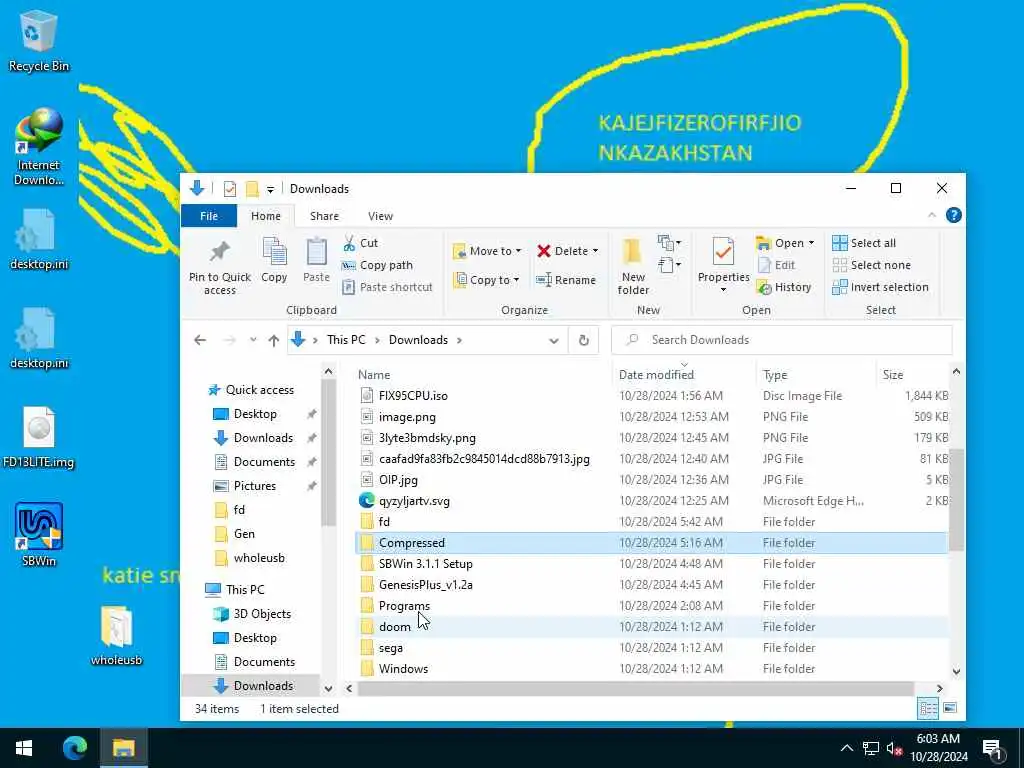The height and width of the screenshot is (768, 1024).
Task: Select FD13LITE.img on the desktop
Action: [39, 438]
